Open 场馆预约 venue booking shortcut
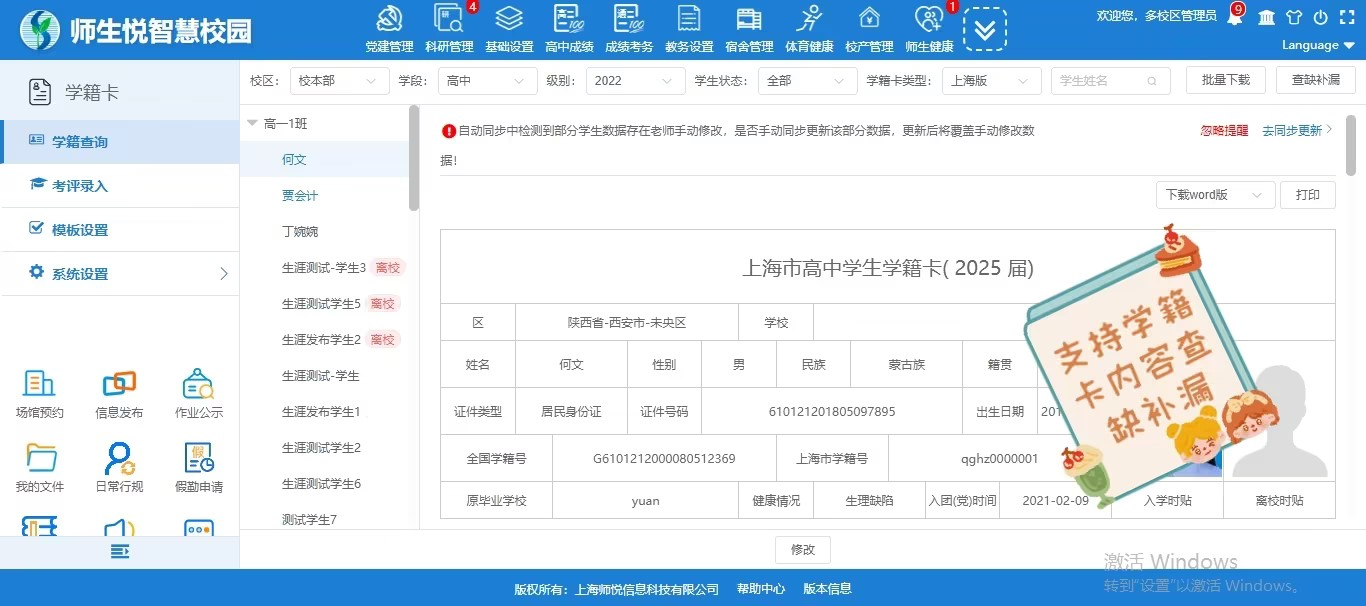This screenshot has height=606, width=1366. coord(39,393)
